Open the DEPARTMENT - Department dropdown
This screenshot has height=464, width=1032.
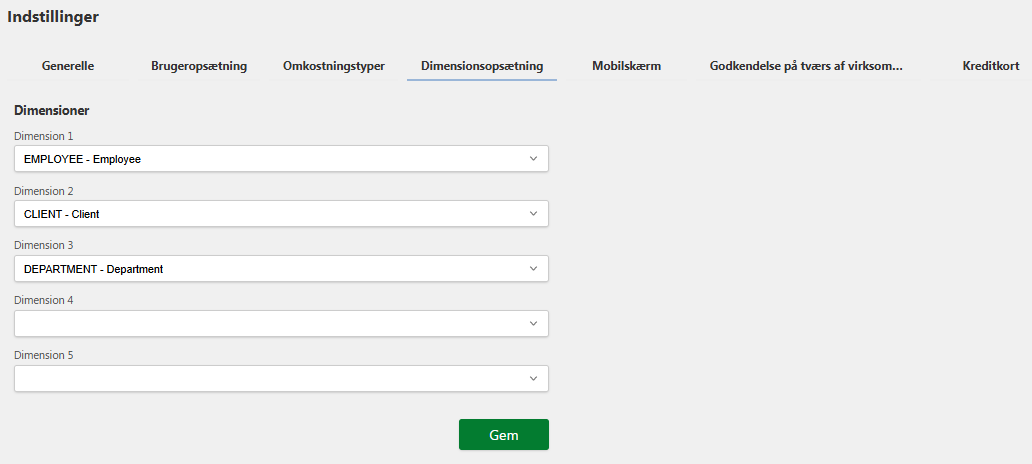click(x=281, y=269)
